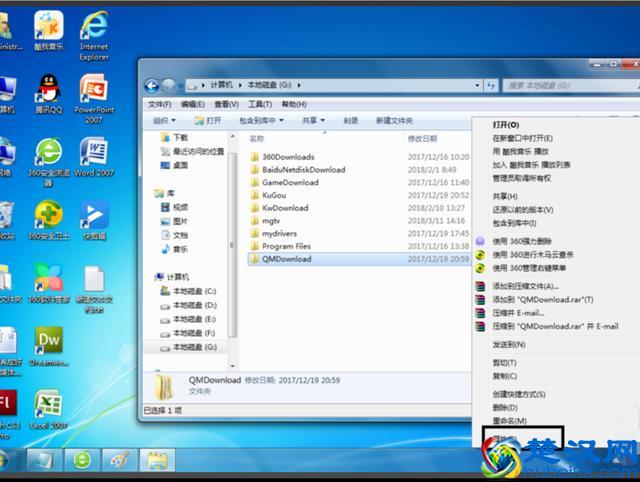Choose 剪切(T) in the context menu
Image resolution: width=640 pixels, height=482 pixels.
click(x=504, y=363)
